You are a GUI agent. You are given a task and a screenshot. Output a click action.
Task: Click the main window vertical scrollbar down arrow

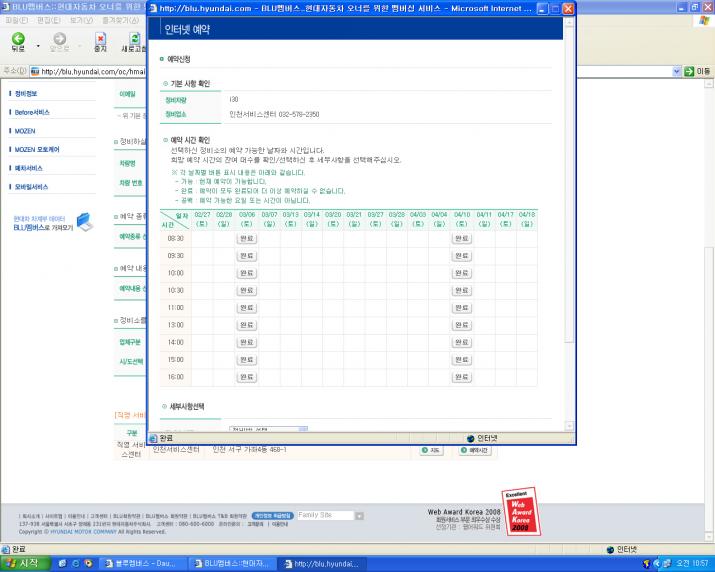pyautogui.click(x=708, y=537)
